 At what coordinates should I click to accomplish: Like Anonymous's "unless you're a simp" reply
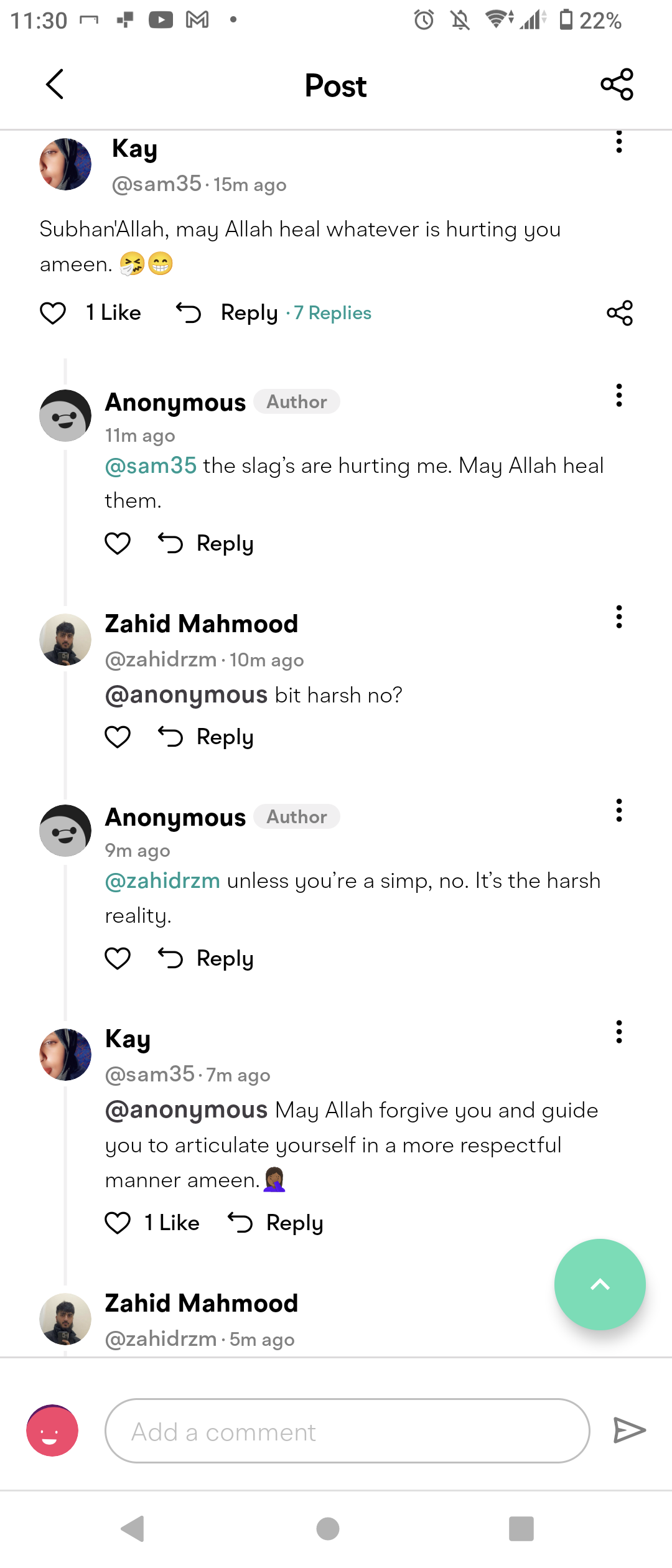click(118, 958)
